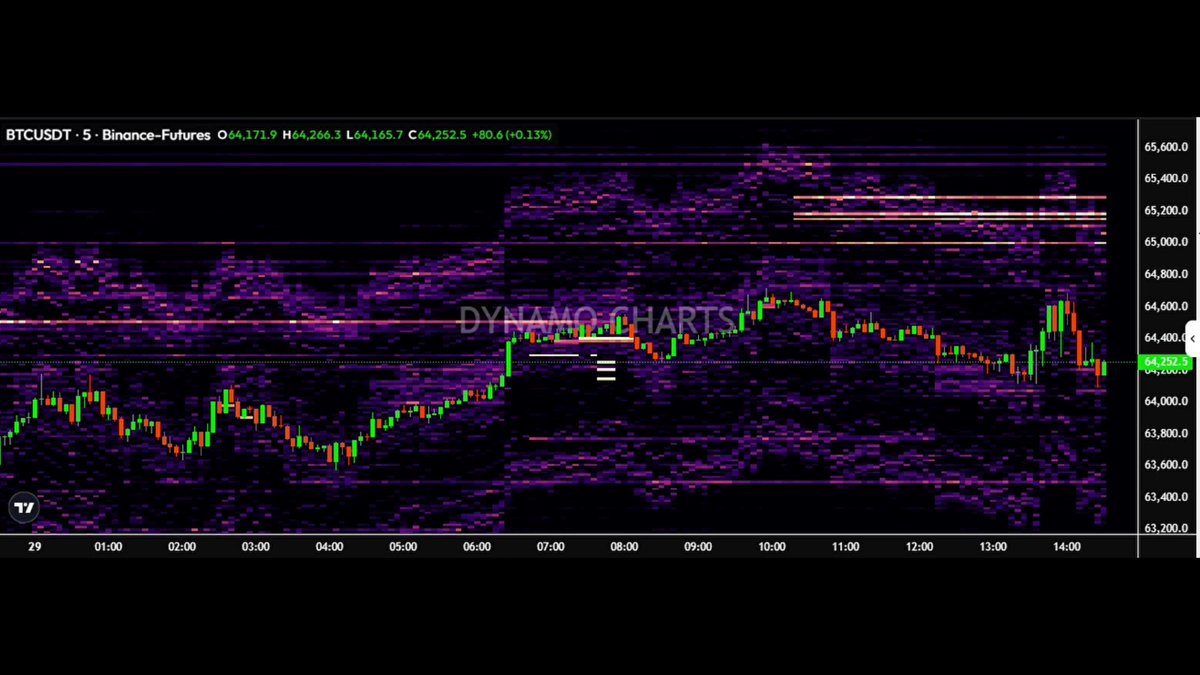Click the 07:00 time axis label
Image resolution: width=1200 pixels, height=675 pixels.
[551, 547]
